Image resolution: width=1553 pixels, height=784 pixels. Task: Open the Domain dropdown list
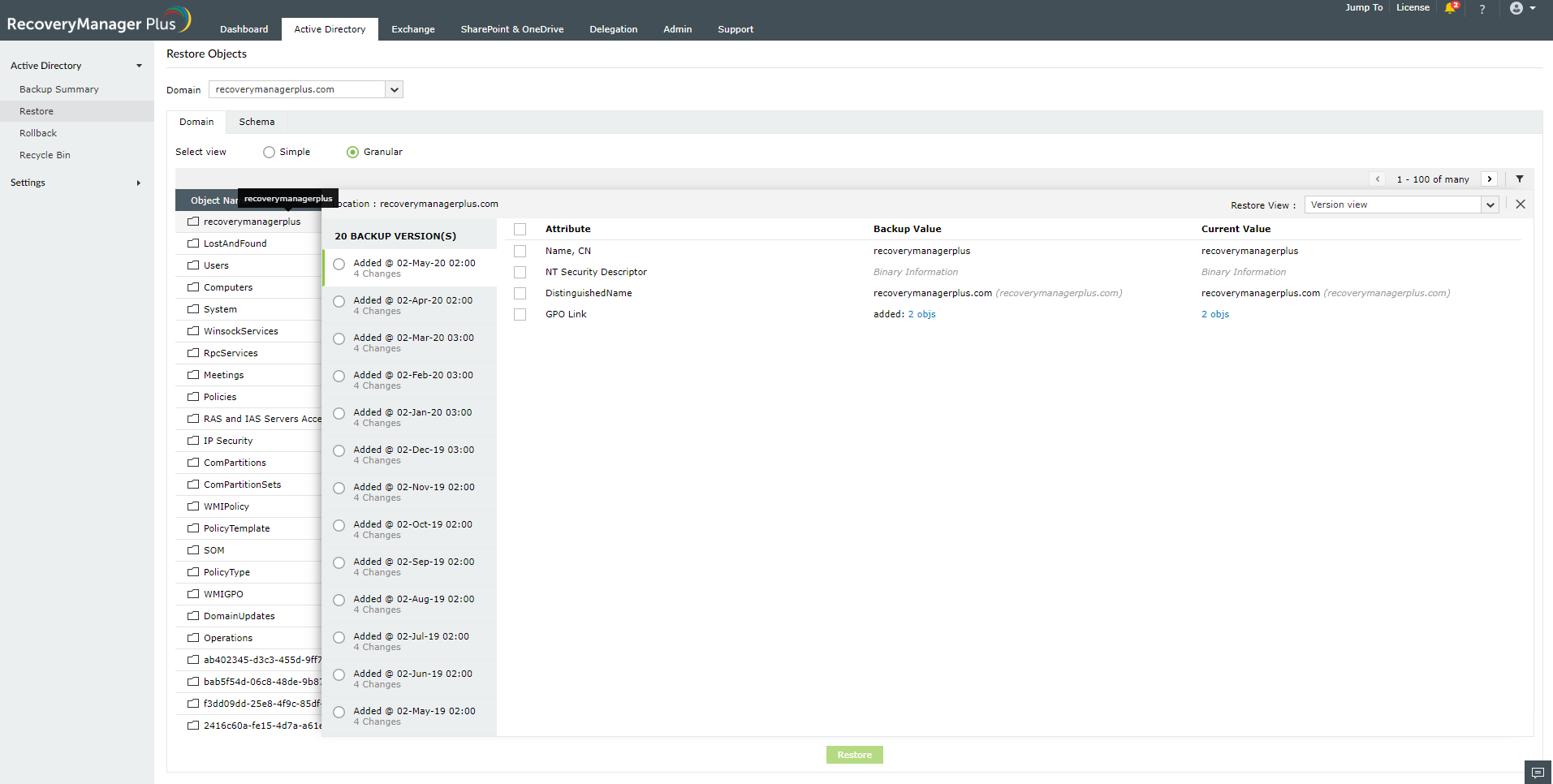pyautogui.click(x=395, y=89)
